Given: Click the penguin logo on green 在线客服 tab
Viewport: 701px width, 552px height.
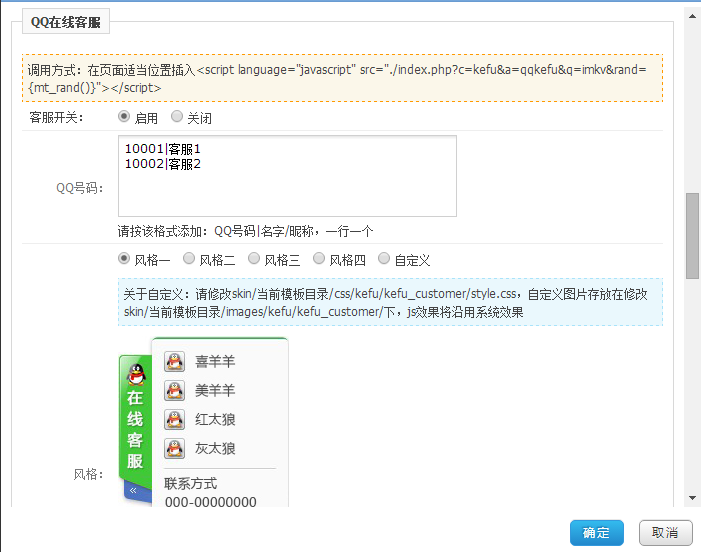Looking at the screenshot, I should point(136,375).
